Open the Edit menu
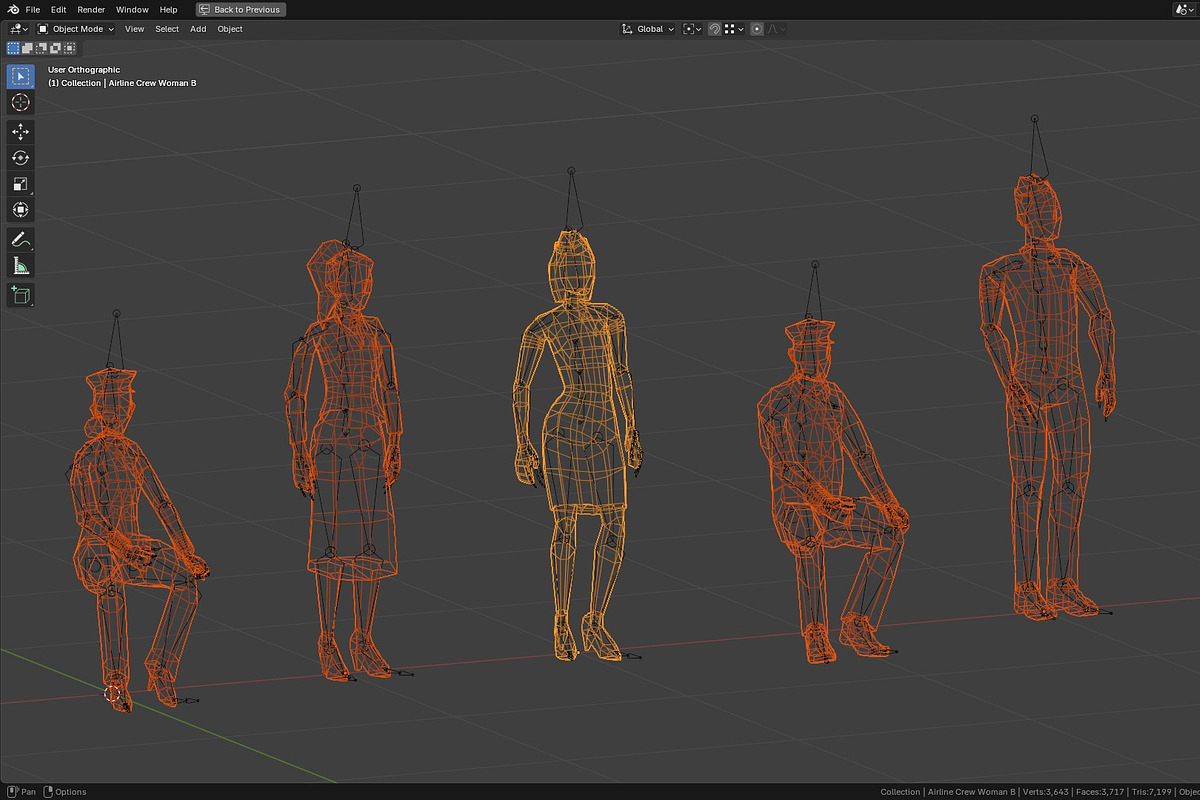Viewport: 1200px width, 800px height. click(x=59, y=9)
